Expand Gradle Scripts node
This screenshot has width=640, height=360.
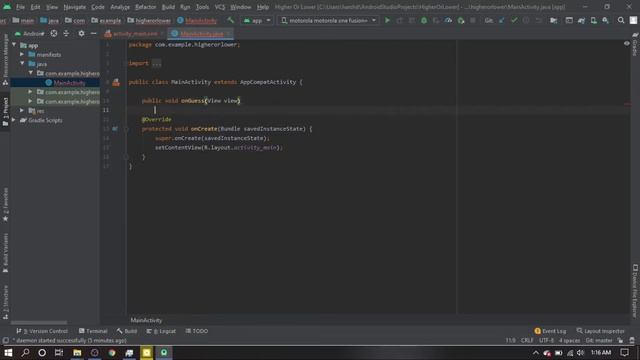click(14, 120)
